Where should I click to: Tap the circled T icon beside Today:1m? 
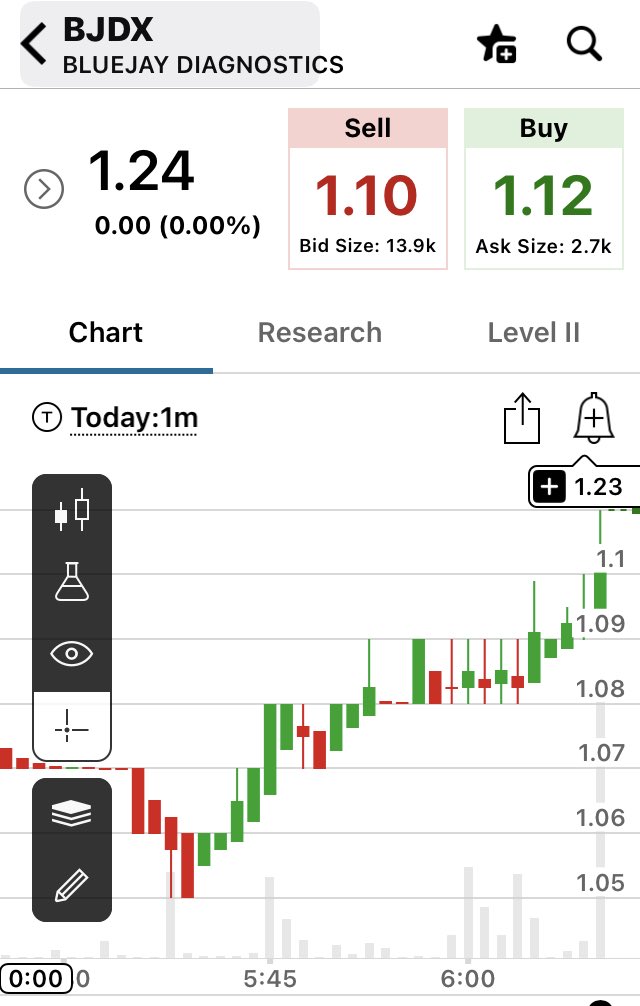click(x=46, y=418)
